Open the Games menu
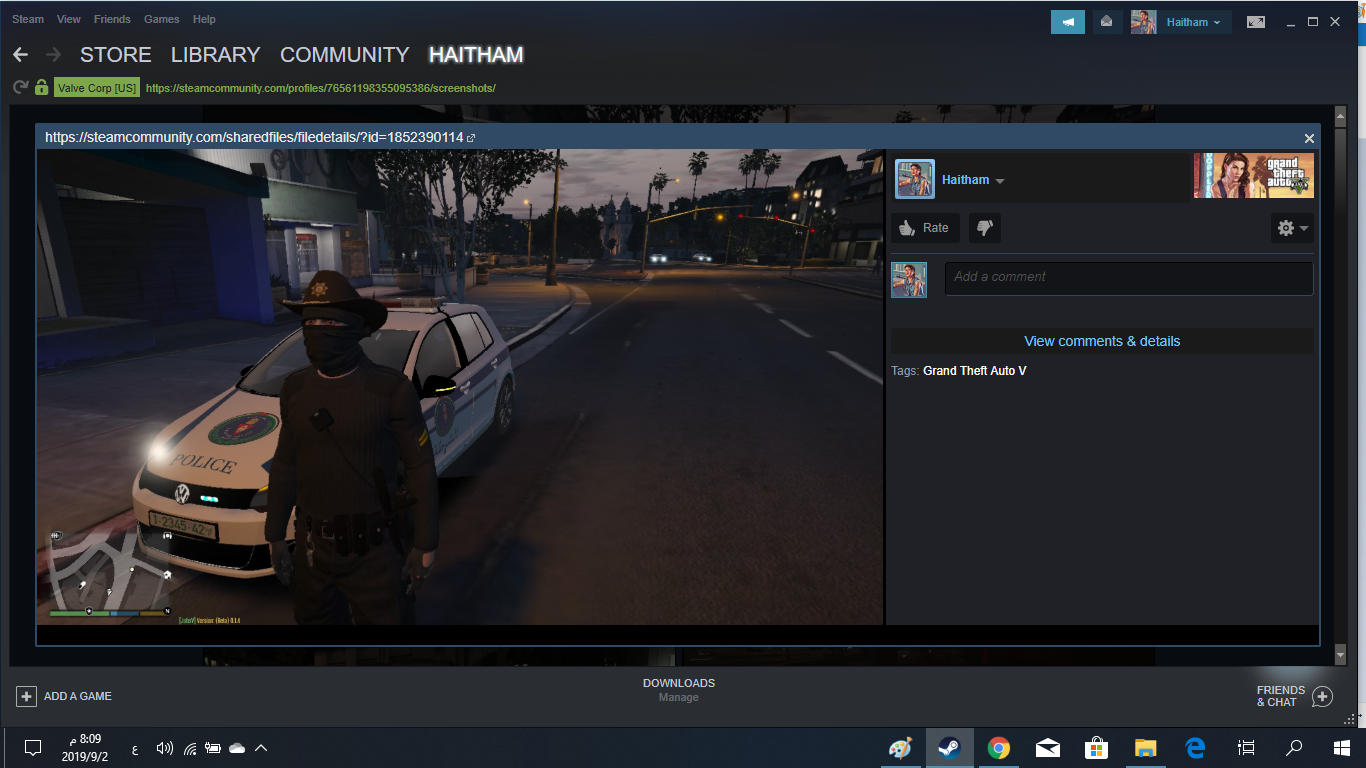Image resolution: width=1366 pixels, height=768 pixels. coord(161,19)
